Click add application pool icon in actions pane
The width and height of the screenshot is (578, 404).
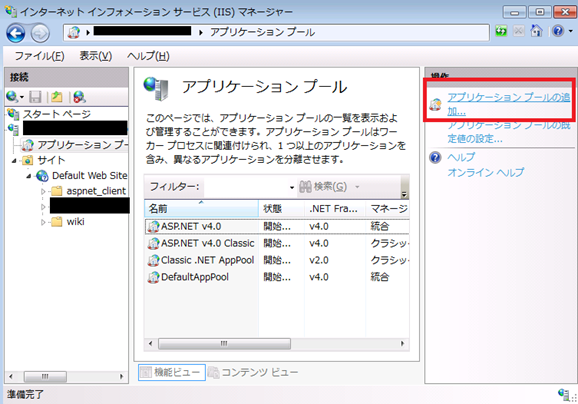435,104
